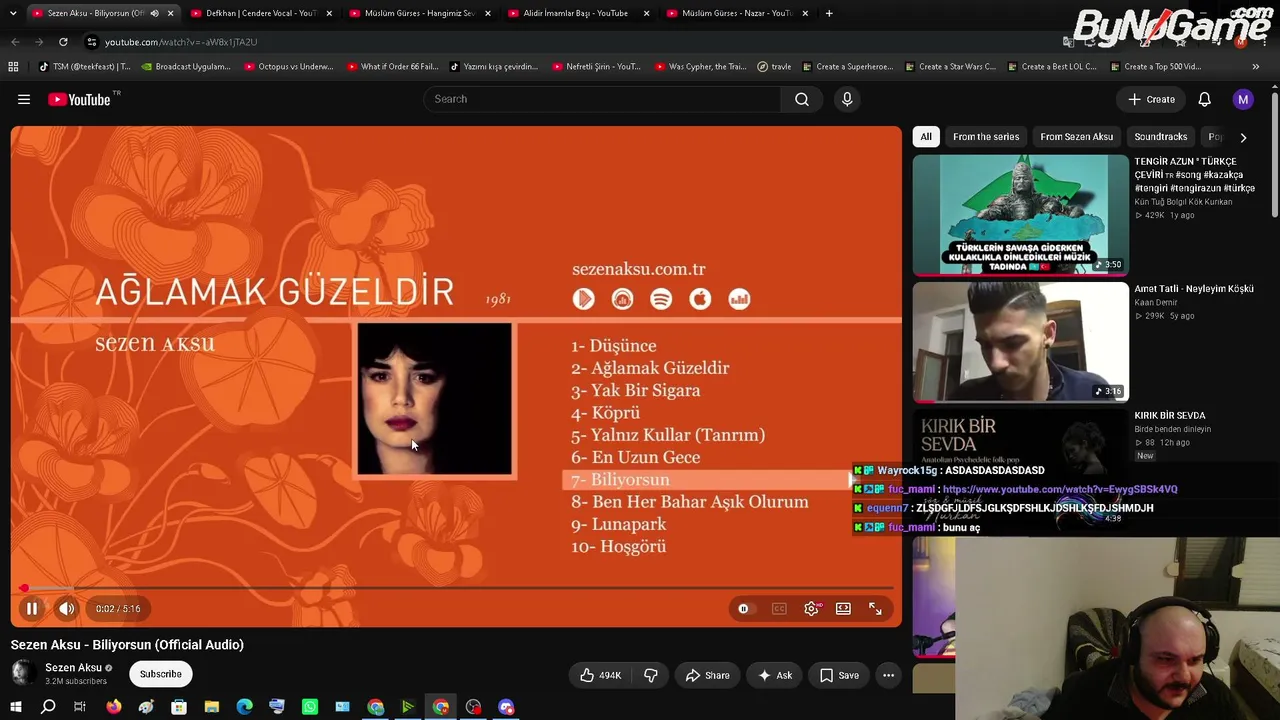Toggle subtitles with the CC button
Viewport: 1280px width, 720px height.
click(x=779, y=608)
